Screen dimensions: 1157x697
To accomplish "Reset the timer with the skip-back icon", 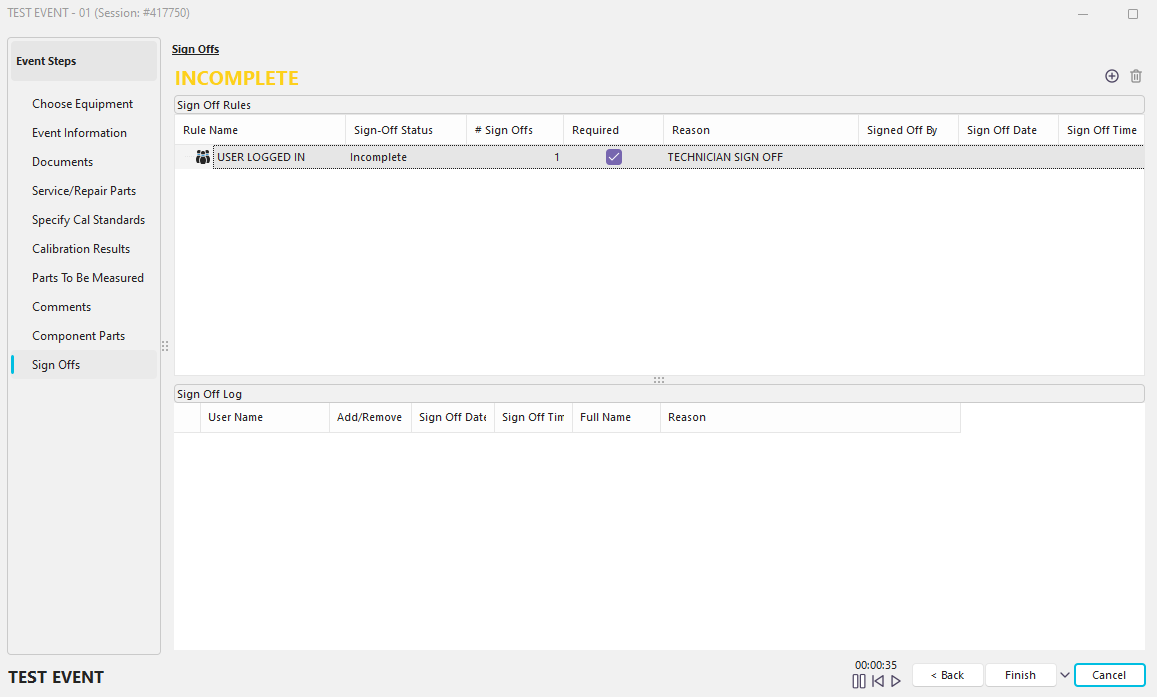I will coord(877,681).
